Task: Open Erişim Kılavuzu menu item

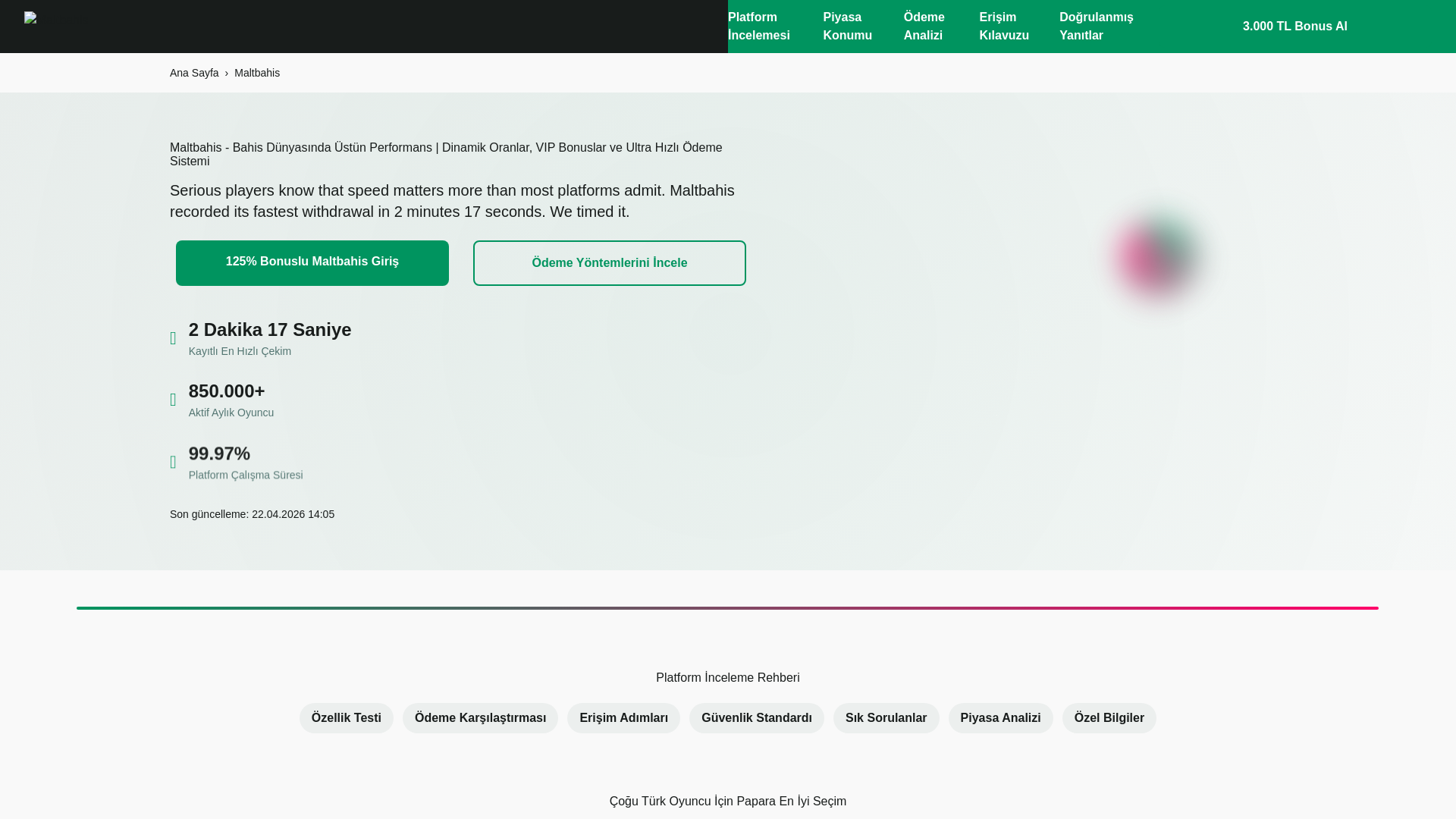Action: pos(1004,27)
